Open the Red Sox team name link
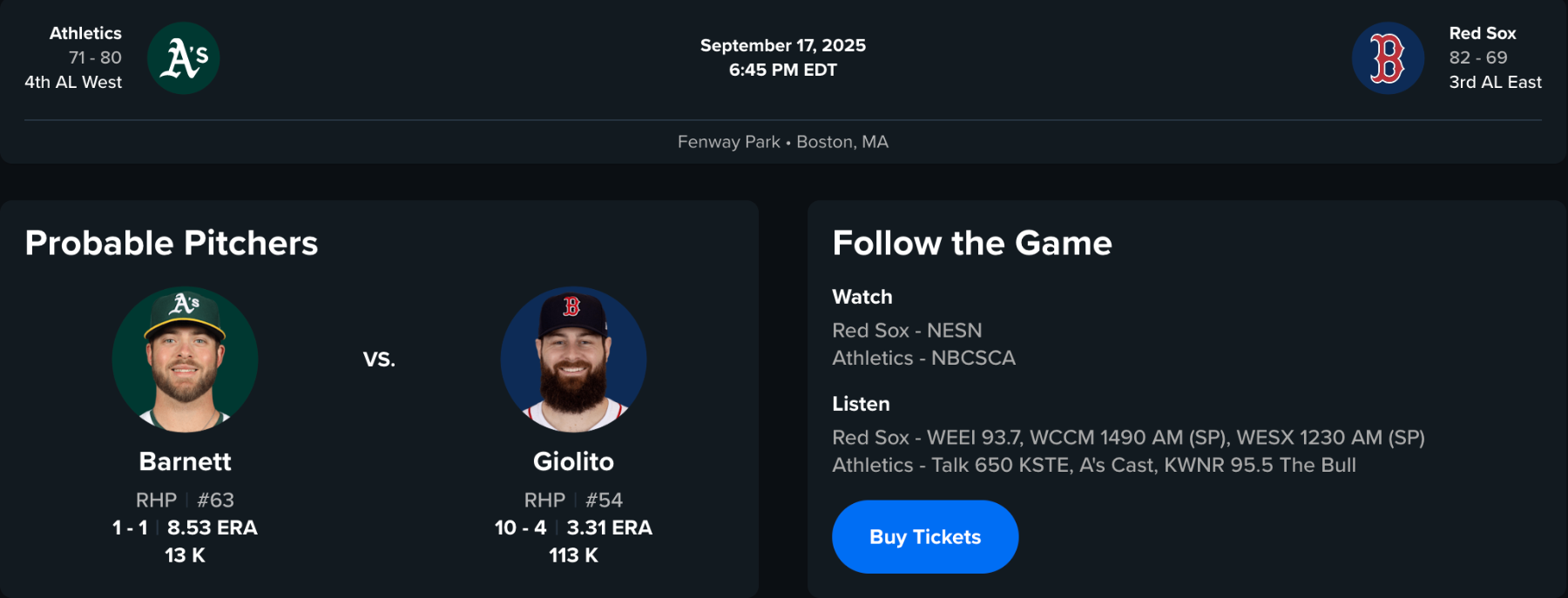Screen dimensions: 1568x598 tap(1483, 33)
